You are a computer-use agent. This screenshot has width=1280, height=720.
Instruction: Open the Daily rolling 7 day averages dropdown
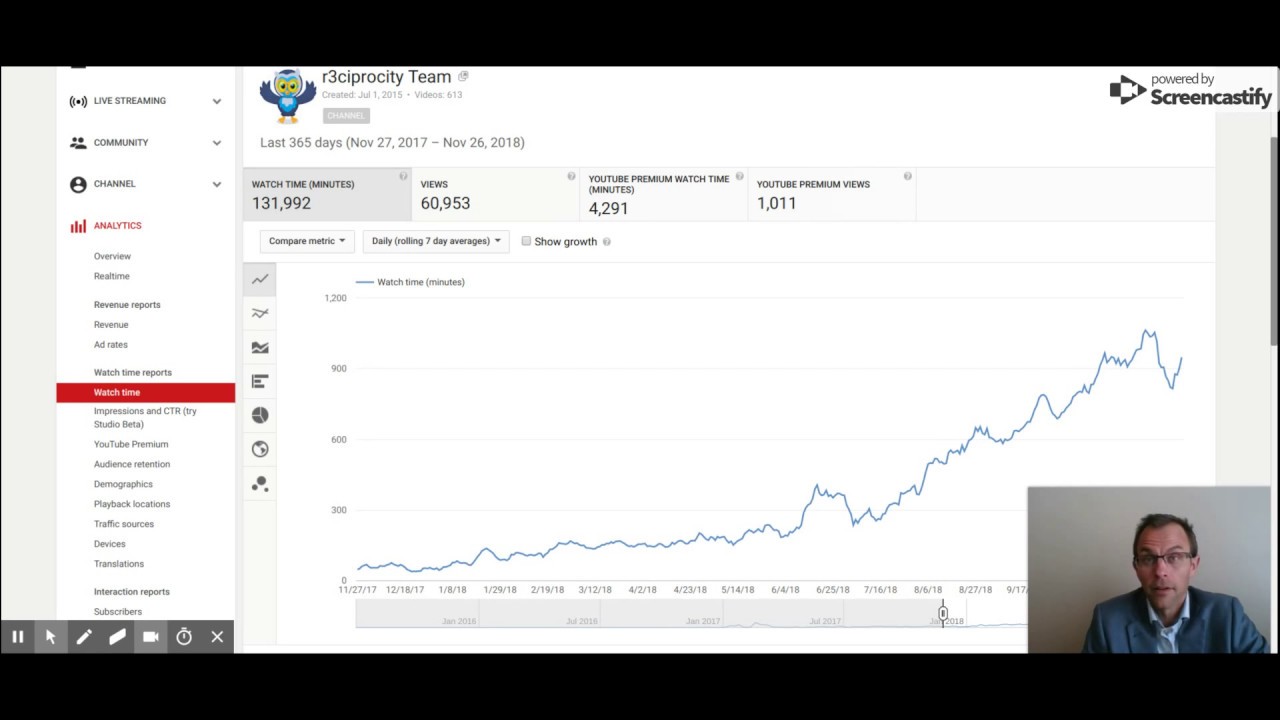point(436,241)
